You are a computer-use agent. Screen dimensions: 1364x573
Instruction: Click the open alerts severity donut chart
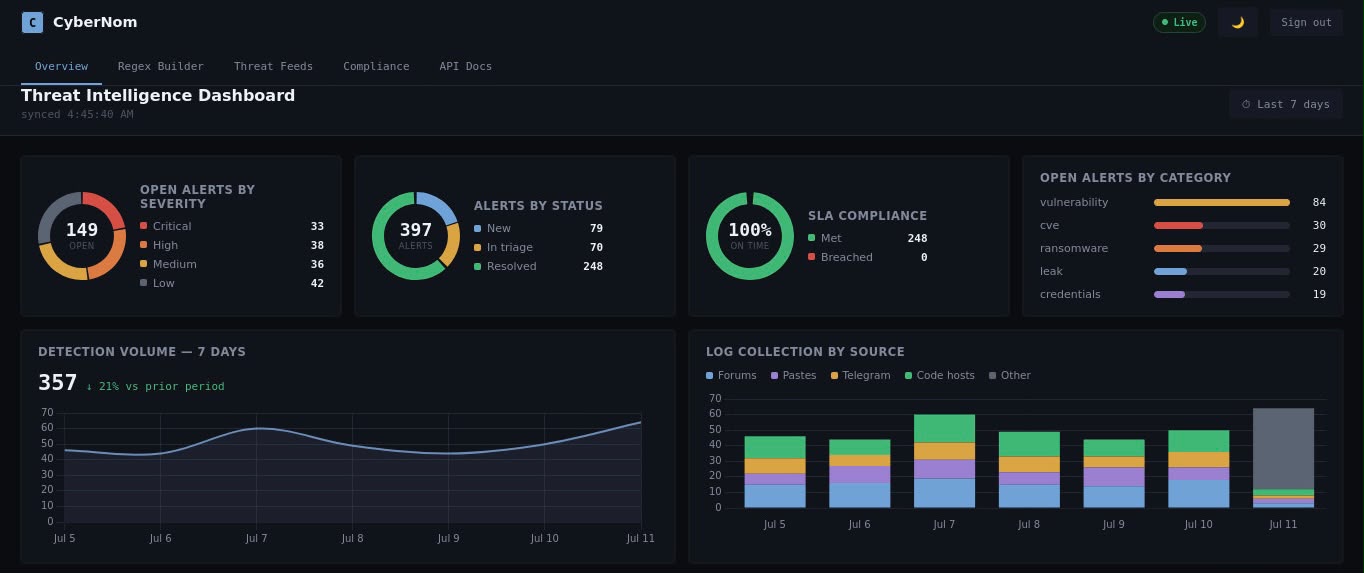[82, 236]
